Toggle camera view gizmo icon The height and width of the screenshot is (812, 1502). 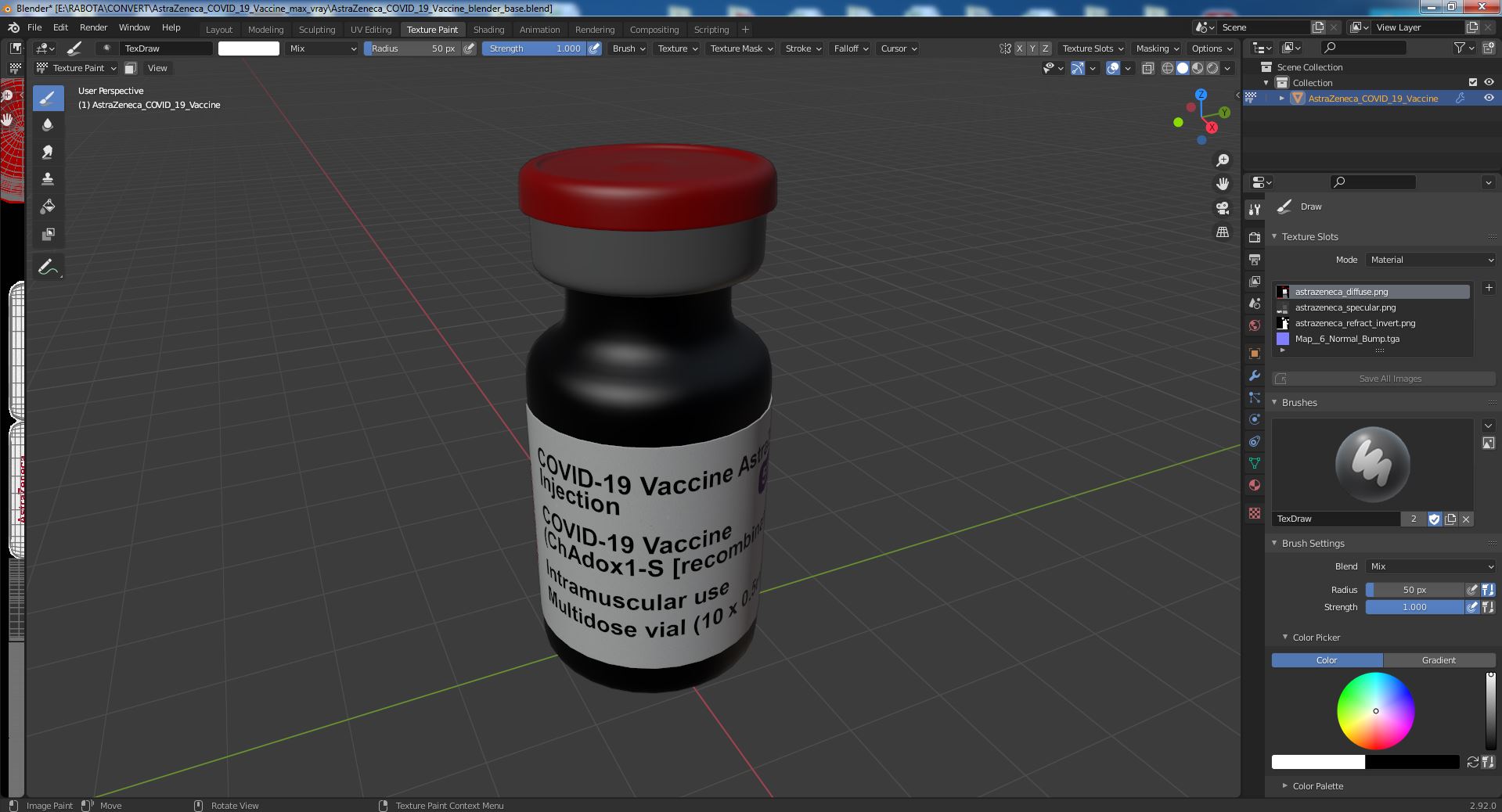(x=1223, y=208)
